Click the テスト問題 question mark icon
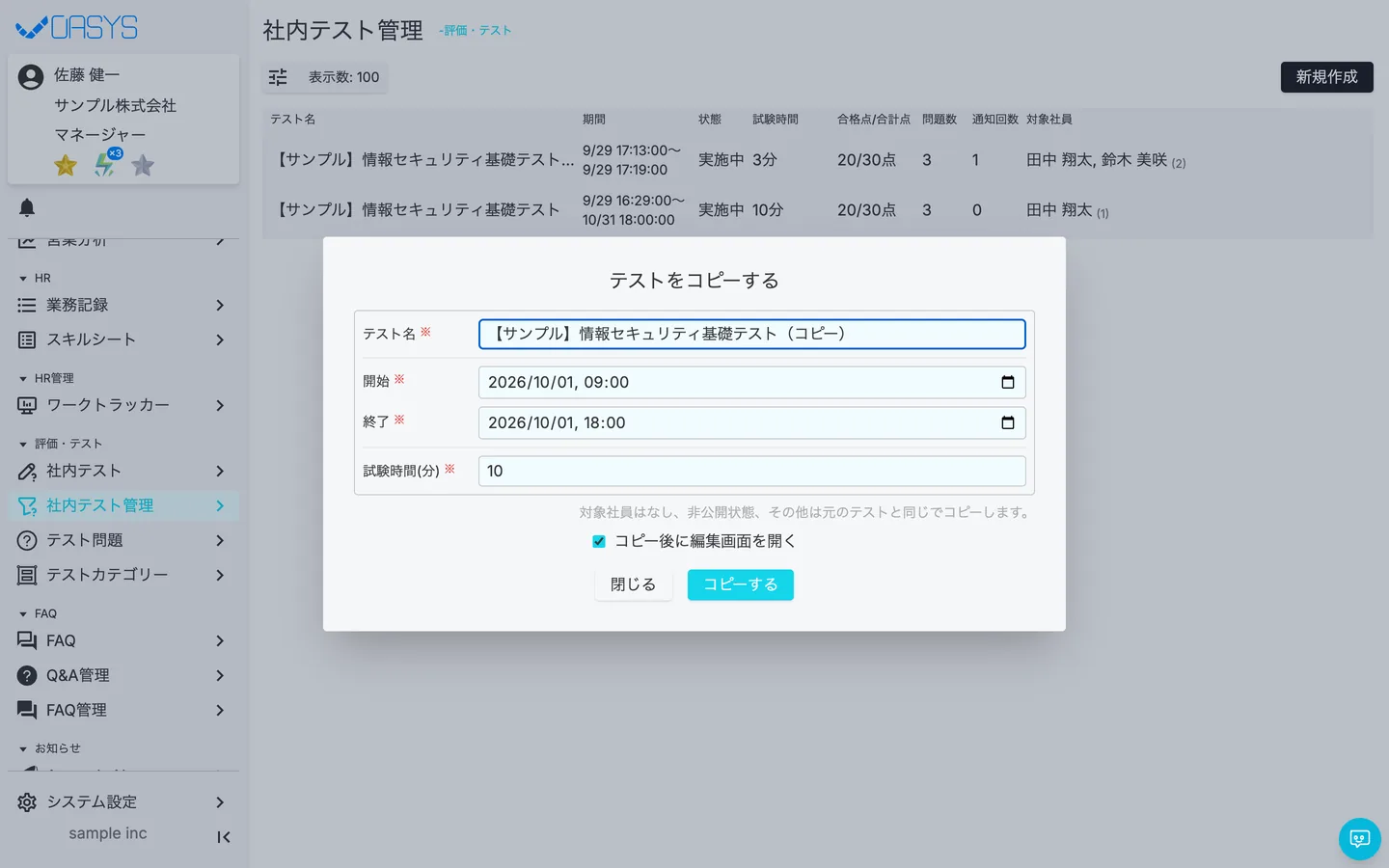Image resolution: width=1389 pixels, height=868 pixels. pyautogui.click(x=27, y=540)
